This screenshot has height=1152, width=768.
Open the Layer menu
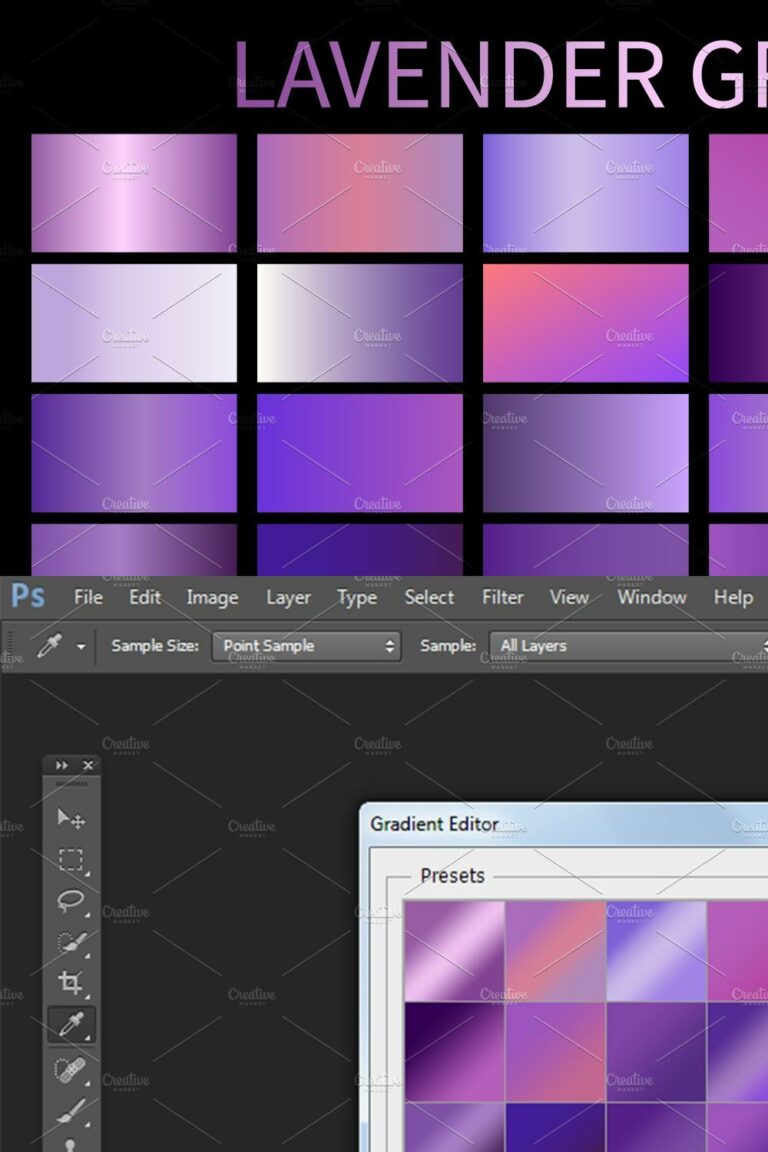(x=288, y=597)
